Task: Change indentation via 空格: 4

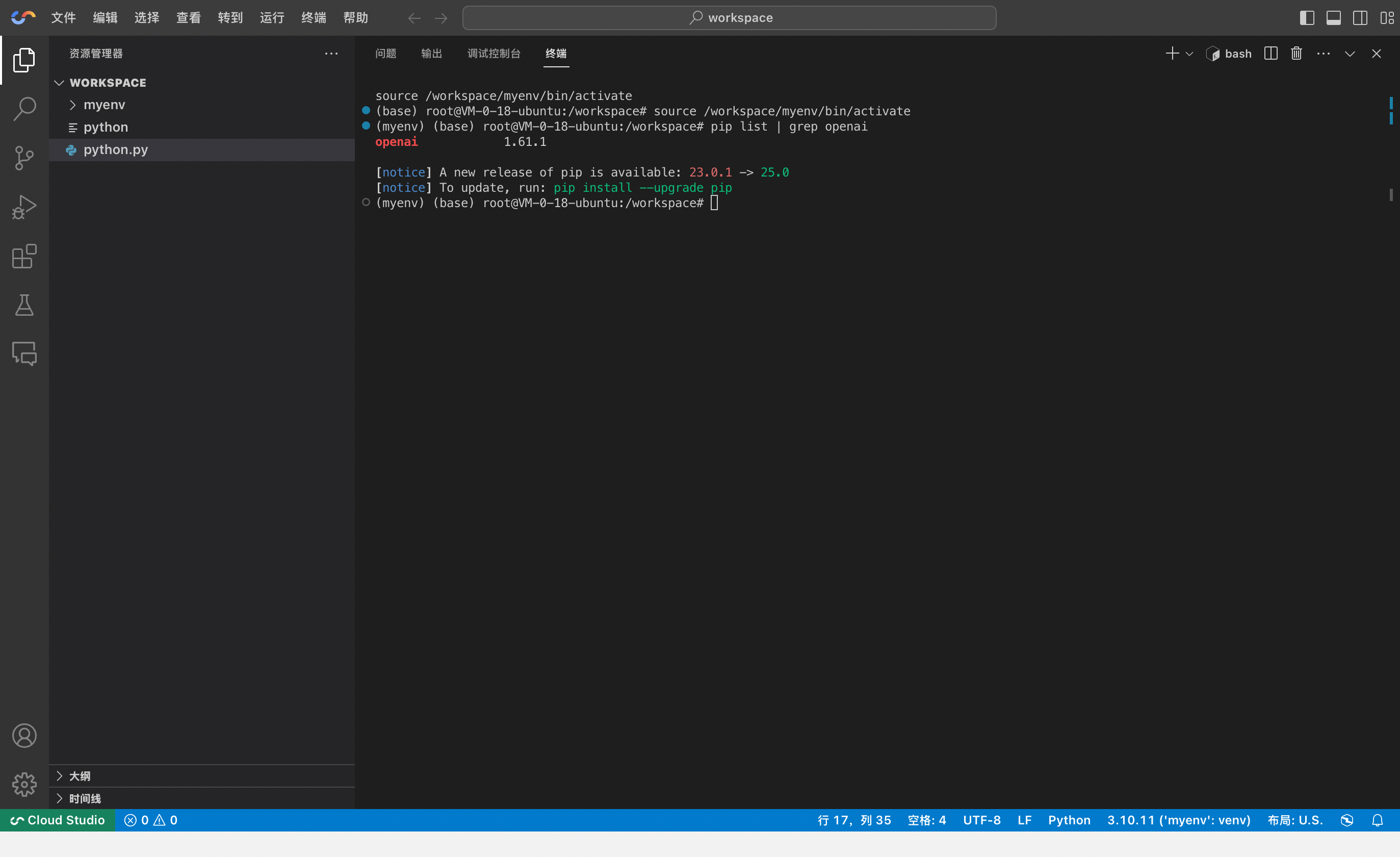Action: pyautogui.click(x=927, y=820)
